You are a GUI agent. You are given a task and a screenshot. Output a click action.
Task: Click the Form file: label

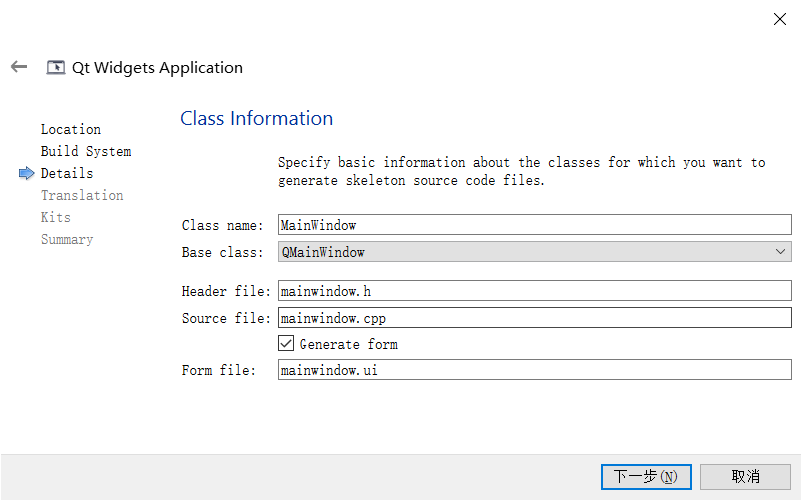219,370
